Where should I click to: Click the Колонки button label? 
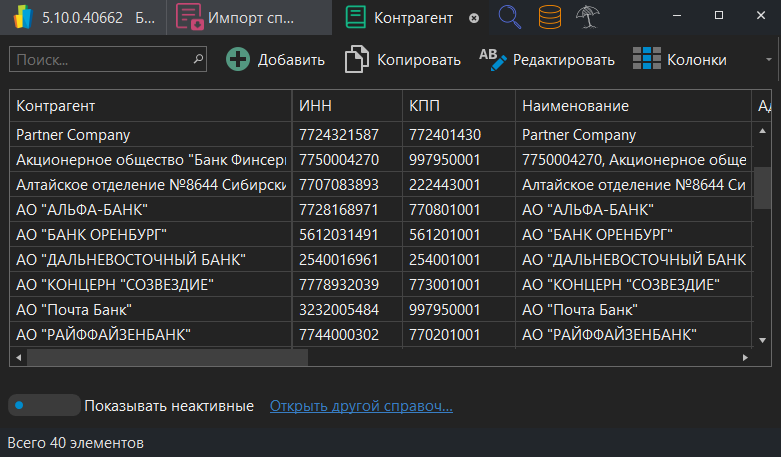point(696,60)
